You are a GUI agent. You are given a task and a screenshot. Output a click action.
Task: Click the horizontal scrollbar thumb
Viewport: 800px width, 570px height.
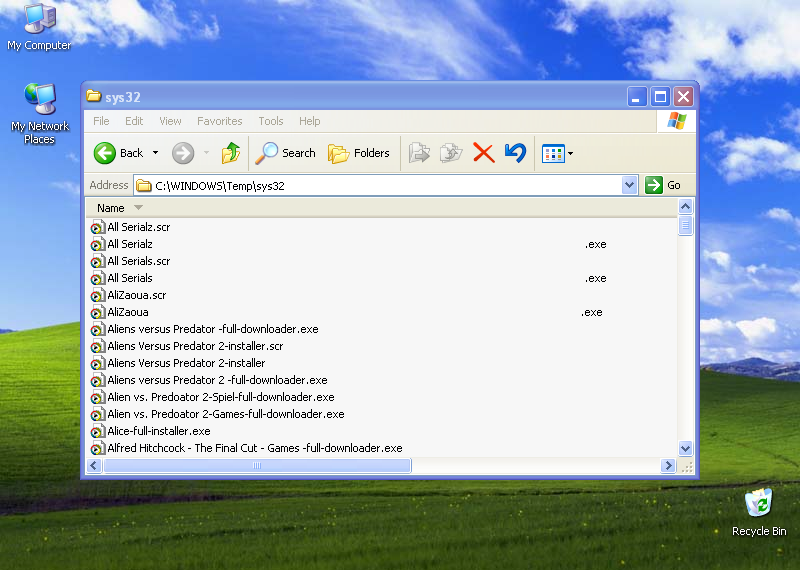[257, 465]
